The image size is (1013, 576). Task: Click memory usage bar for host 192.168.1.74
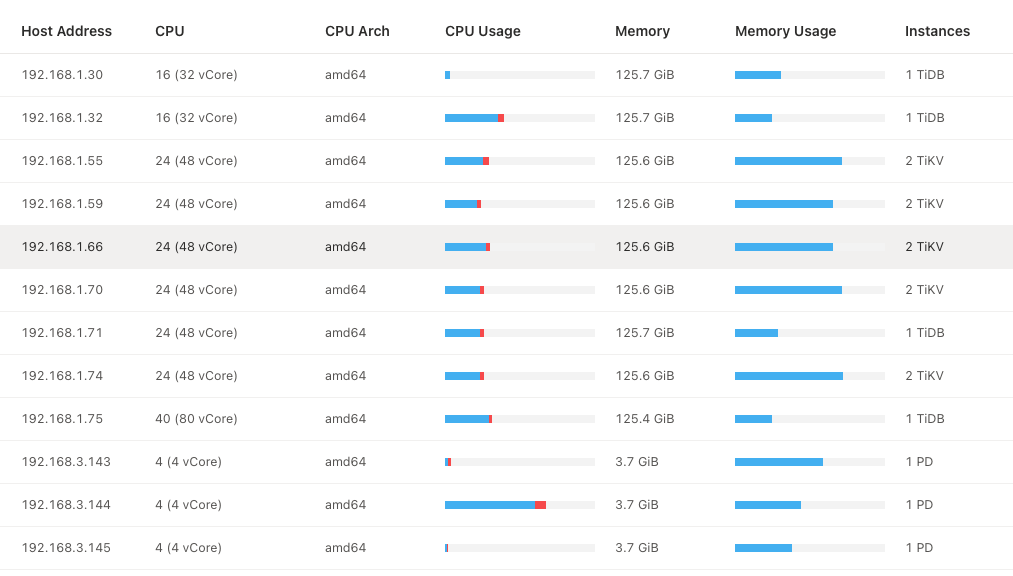tap(810, 376)
